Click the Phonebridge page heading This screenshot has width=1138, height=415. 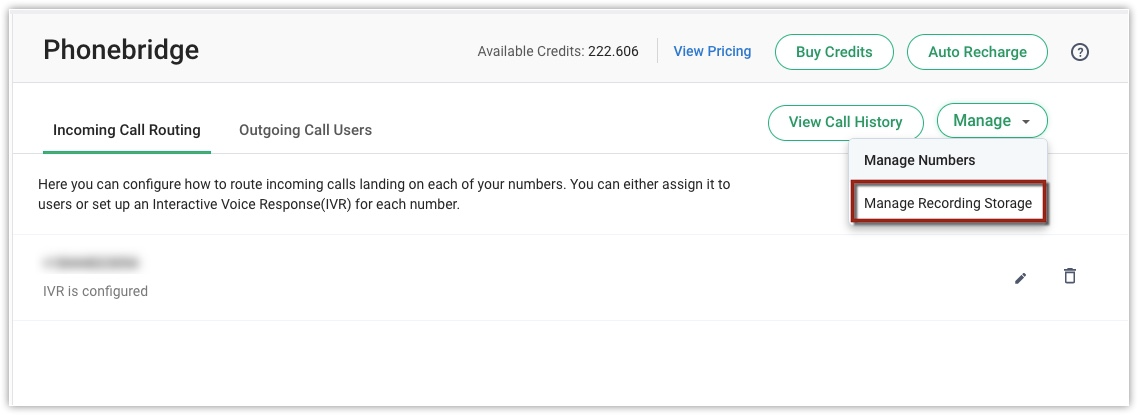click(x=121, y=49)
